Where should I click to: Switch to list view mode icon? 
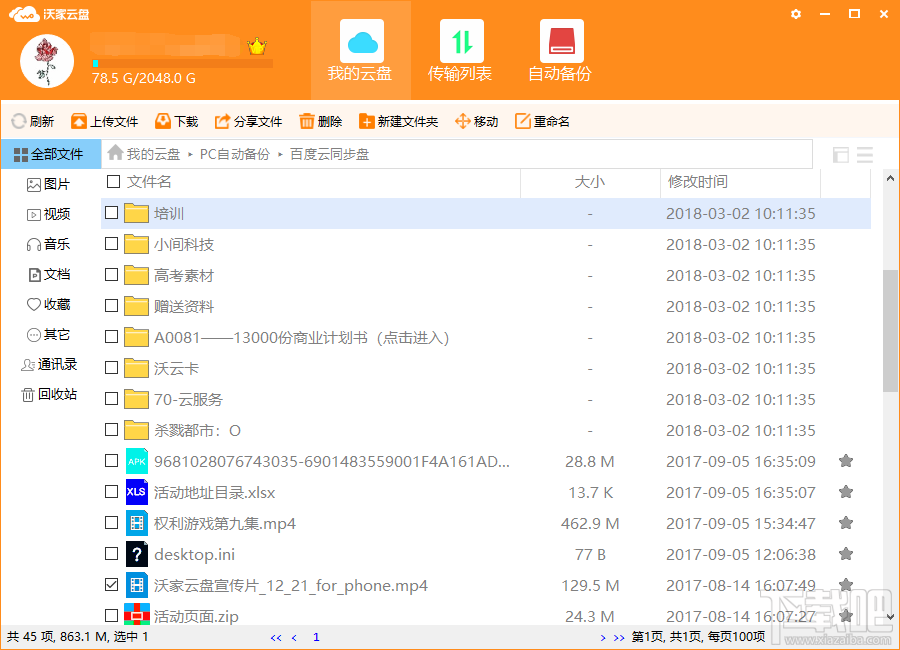coord(865,154)
